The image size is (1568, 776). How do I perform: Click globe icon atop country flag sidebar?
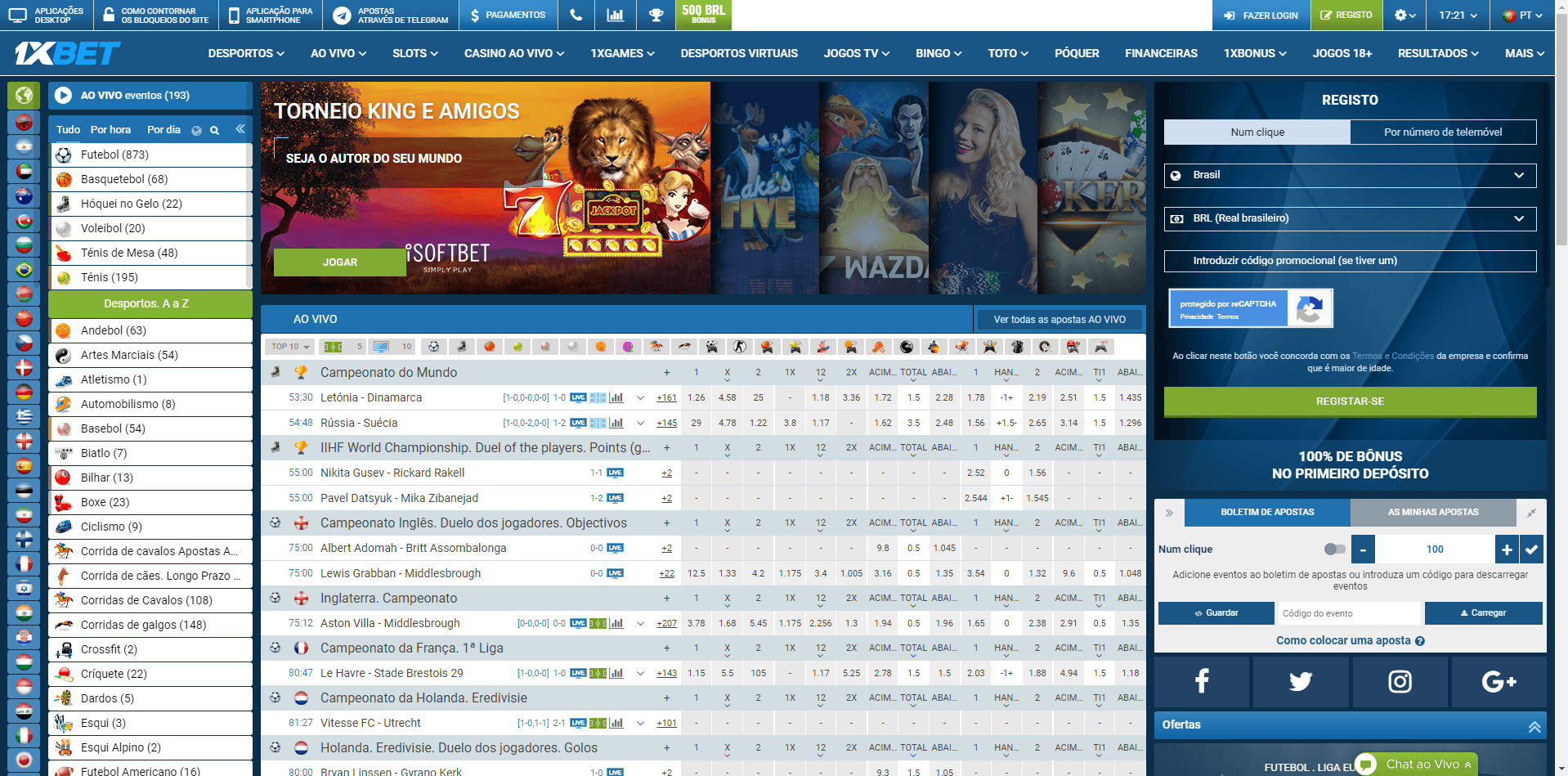pyautogui.click(x=24, y=95)
